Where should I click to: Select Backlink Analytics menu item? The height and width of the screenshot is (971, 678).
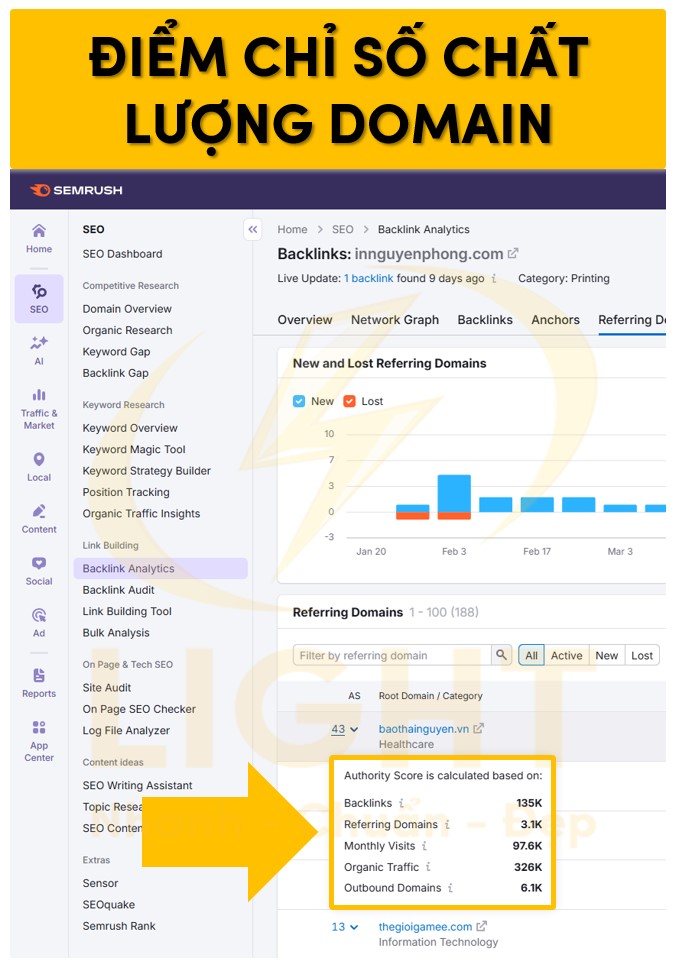[x=160, y=568]
